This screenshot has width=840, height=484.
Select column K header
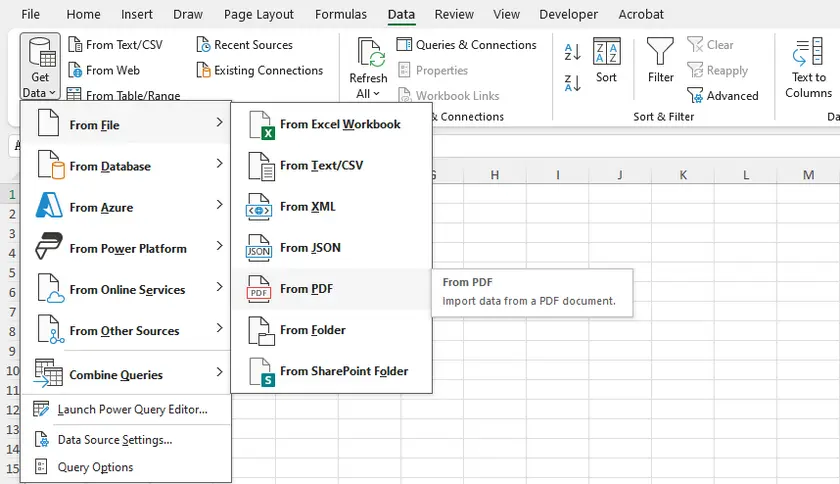coord(683,175)
